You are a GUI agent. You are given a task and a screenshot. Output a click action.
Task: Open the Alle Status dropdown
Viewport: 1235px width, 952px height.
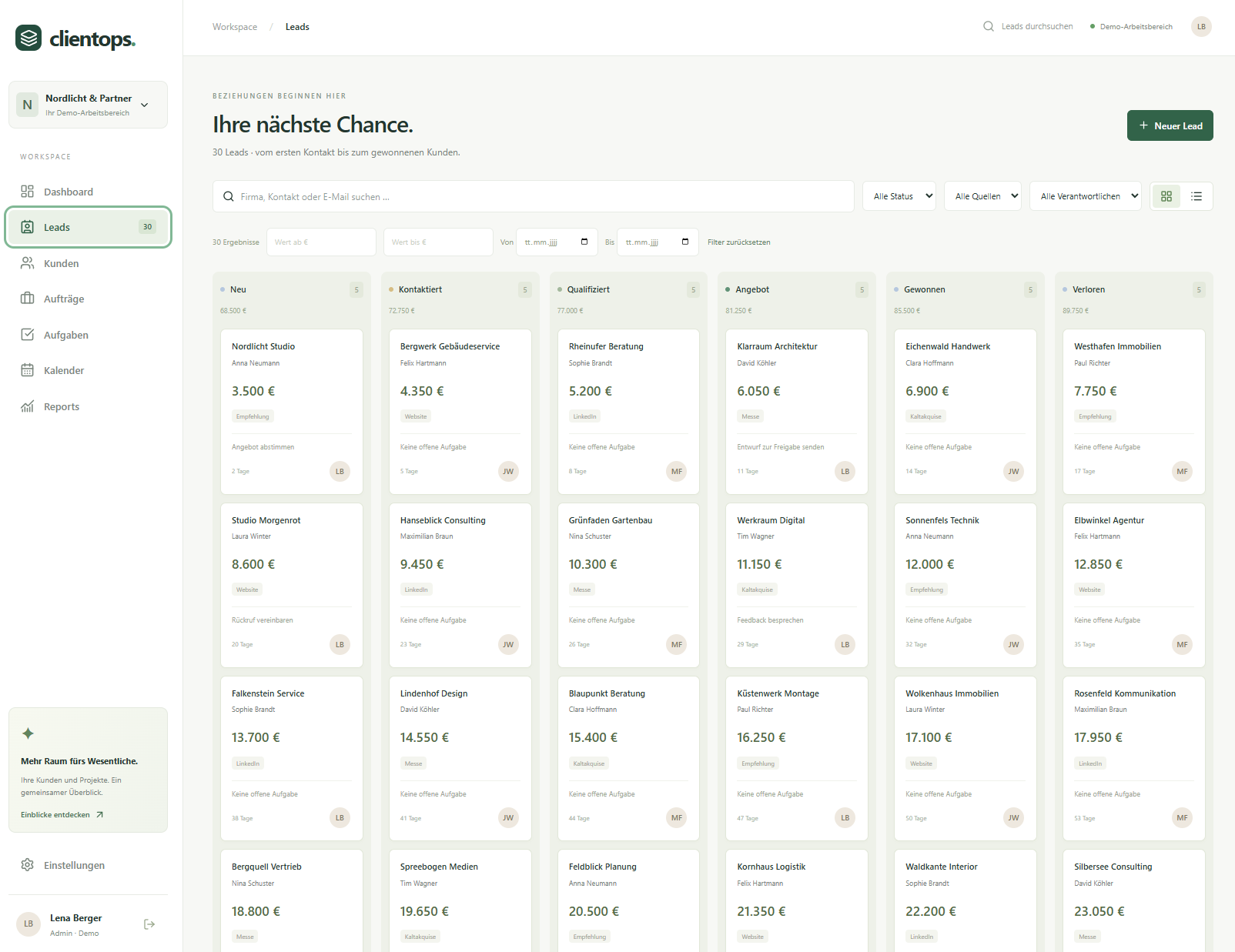(x=899, y=196)
